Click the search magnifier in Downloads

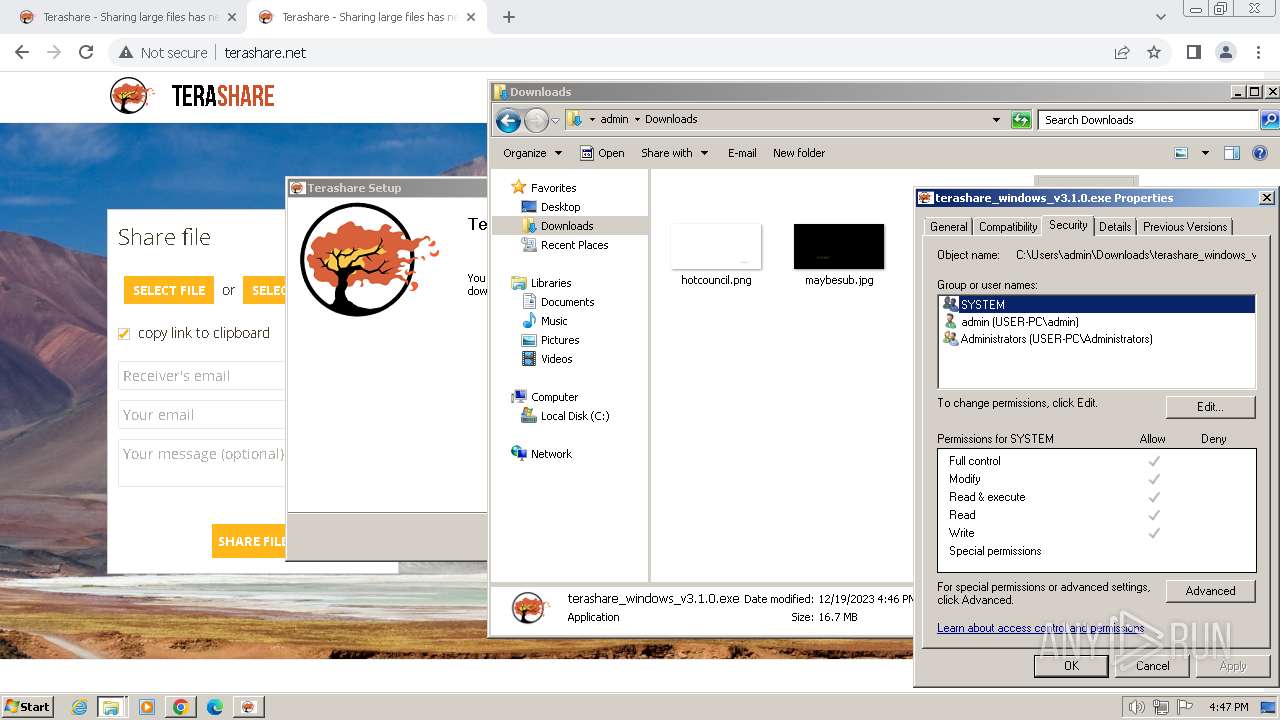click(1269, 120)
